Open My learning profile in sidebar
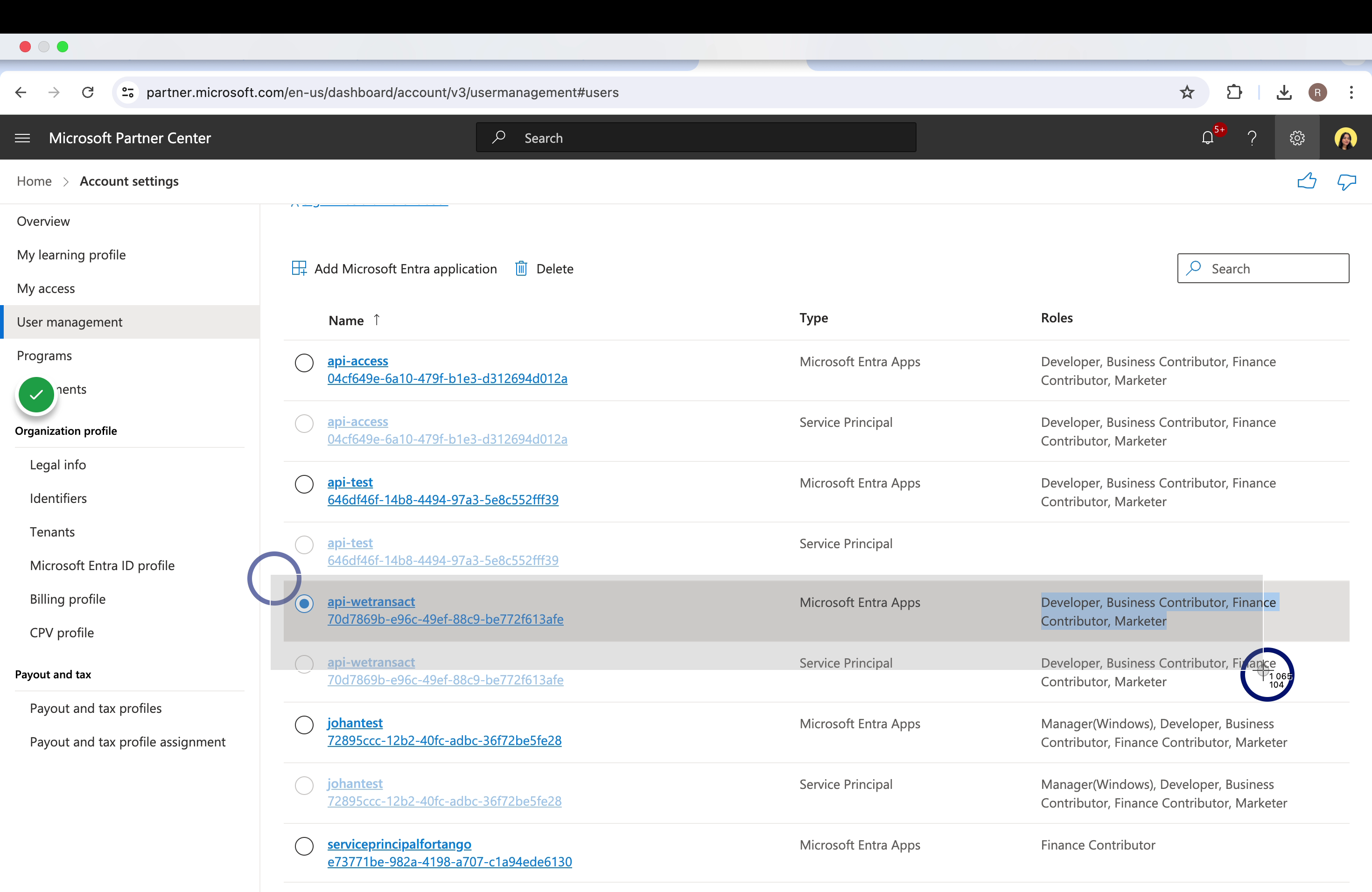Viewport: 1372px width, 892px height. click(x=71, y=255)
